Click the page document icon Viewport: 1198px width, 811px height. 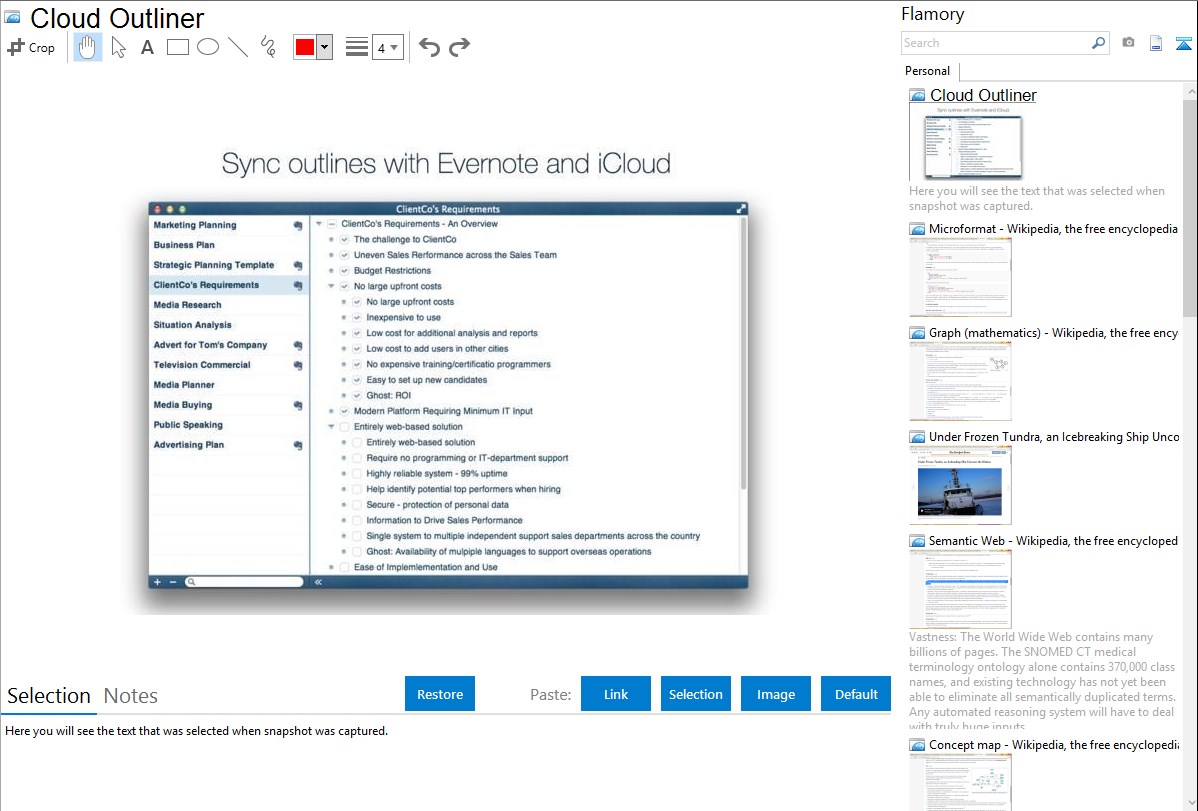tap(1156, 43)
